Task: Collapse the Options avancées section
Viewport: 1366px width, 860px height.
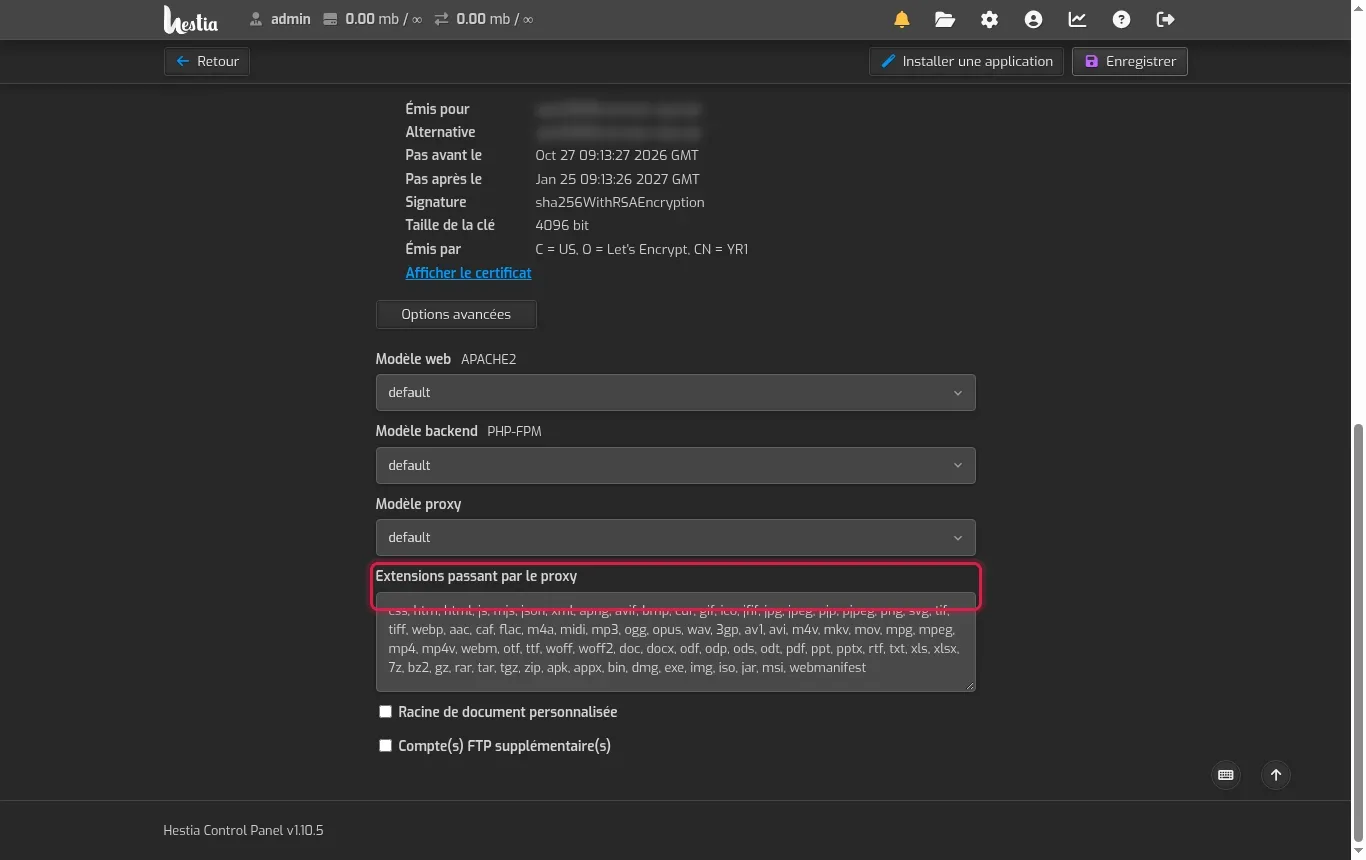Action: (x=456, y=314)
